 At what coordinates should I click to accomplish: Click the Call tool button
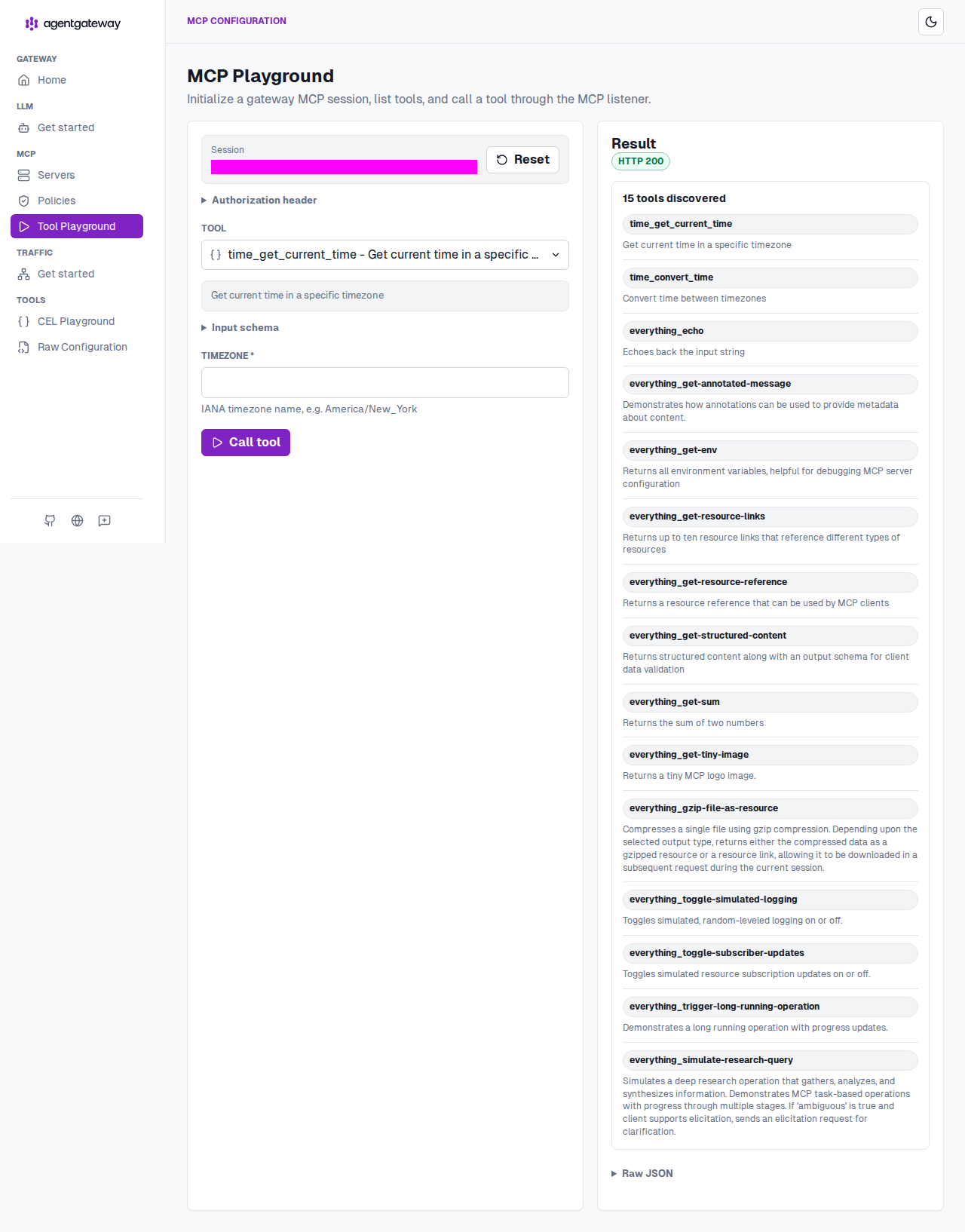pos(246,443)
